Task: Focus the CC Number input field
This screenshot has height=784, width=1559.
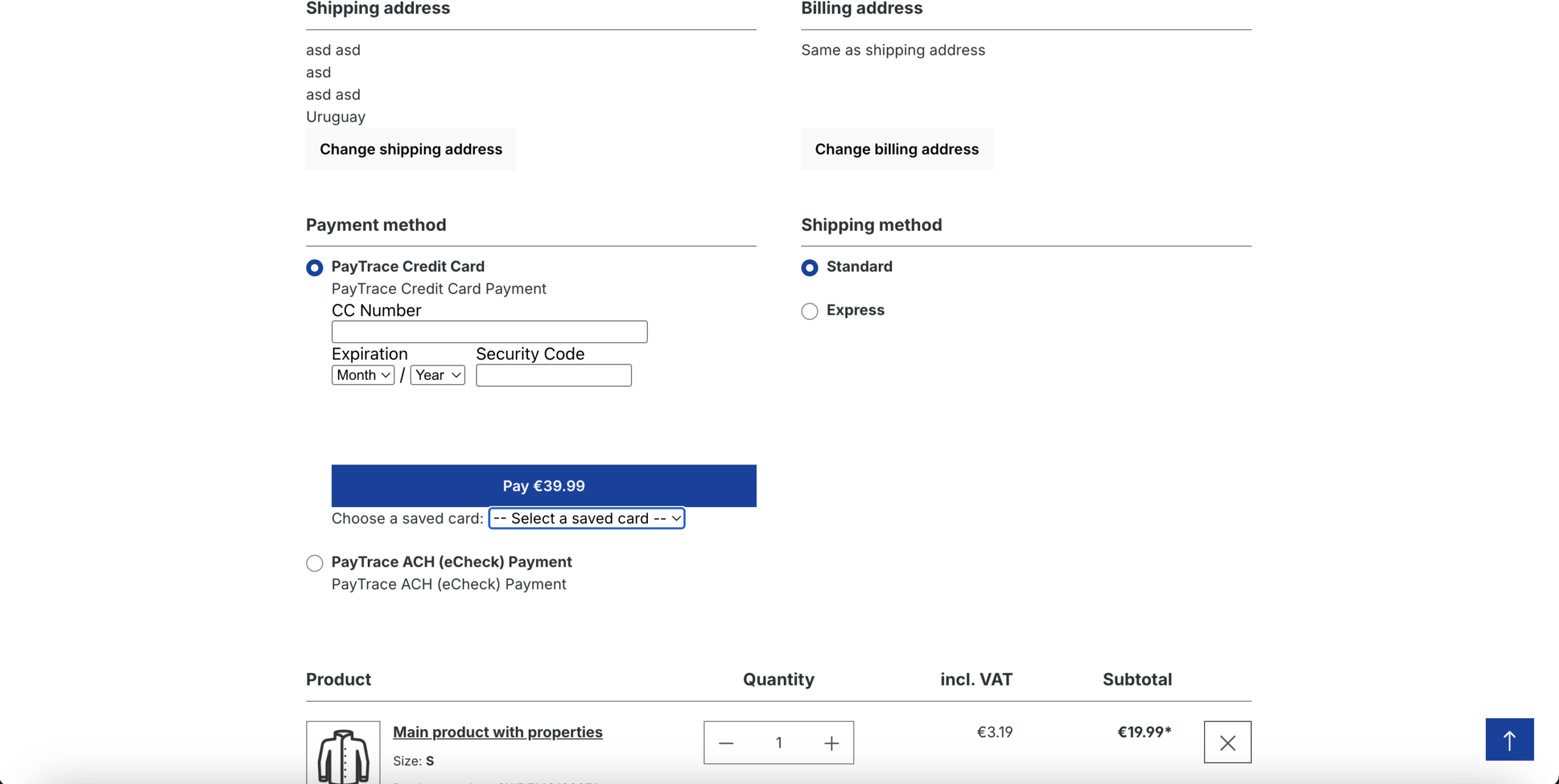Action: coord(489,332)
